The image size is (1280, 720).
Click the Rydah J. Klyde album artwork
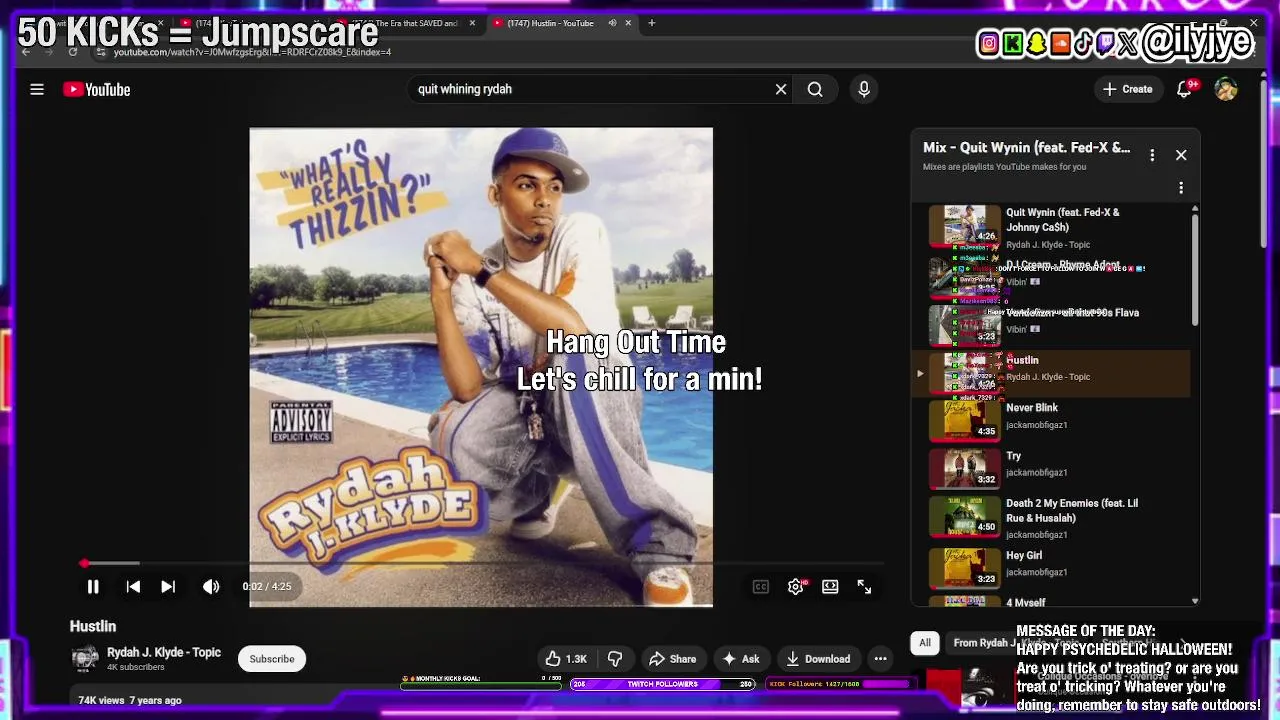click(481, 367)
